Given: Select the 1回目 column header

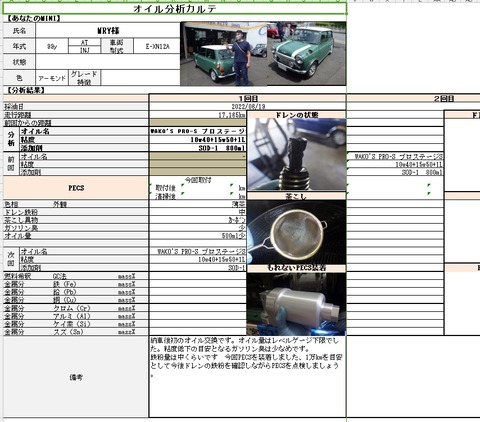Looking at the screenshot, I should (248, 98).
